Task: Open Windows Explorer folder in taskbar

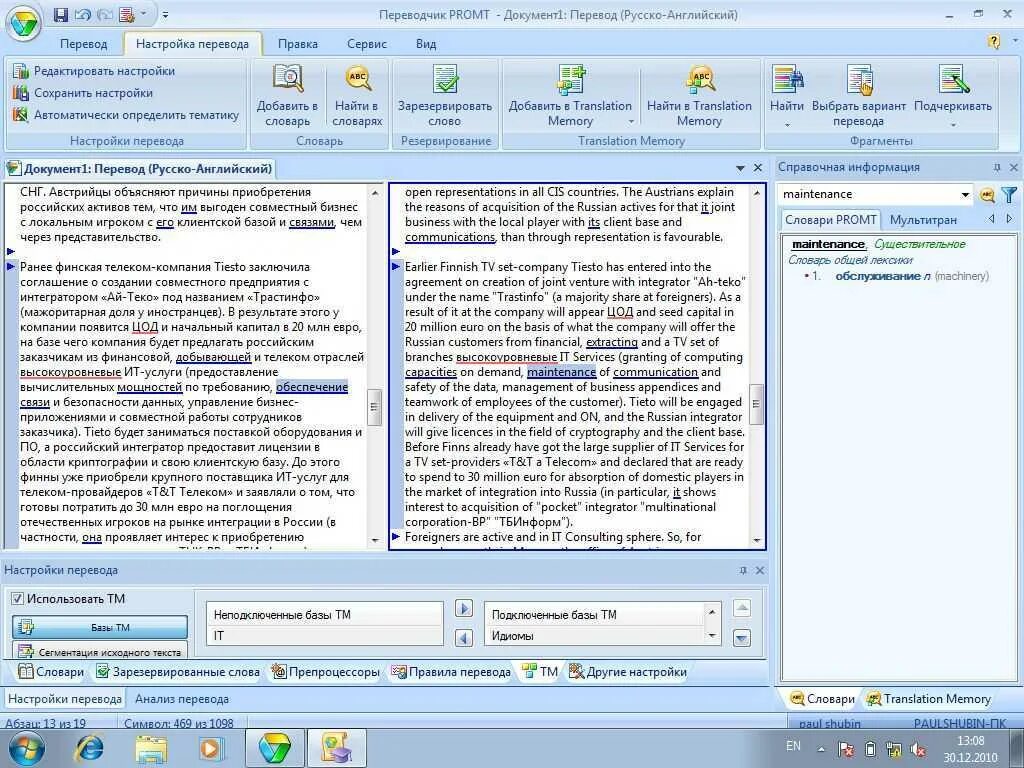Action: (x=151, y=748)
